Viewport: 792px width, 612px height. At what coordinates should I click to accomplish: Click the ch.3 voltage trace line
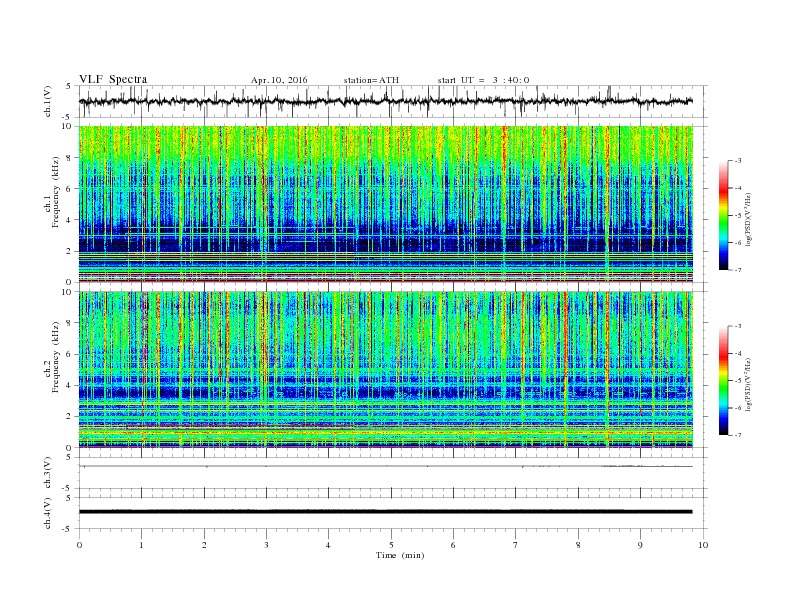pyautogui.click(x=385, y=466)
